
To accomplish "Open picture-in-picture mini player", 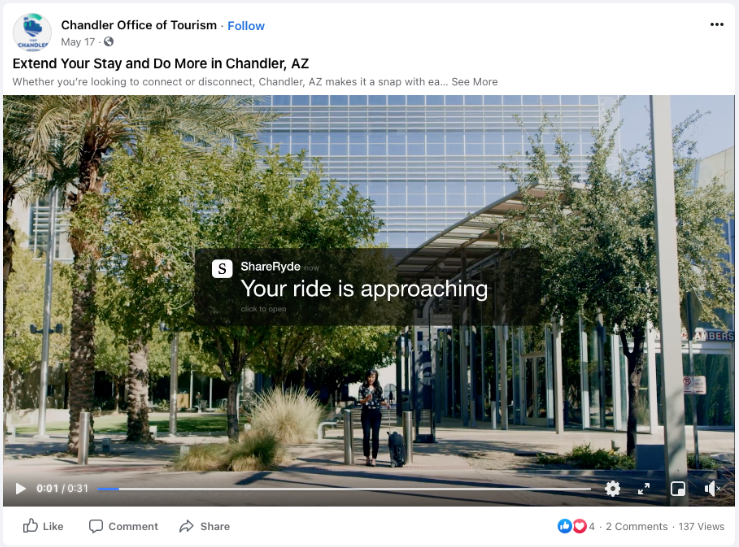I will click(678, 489).
